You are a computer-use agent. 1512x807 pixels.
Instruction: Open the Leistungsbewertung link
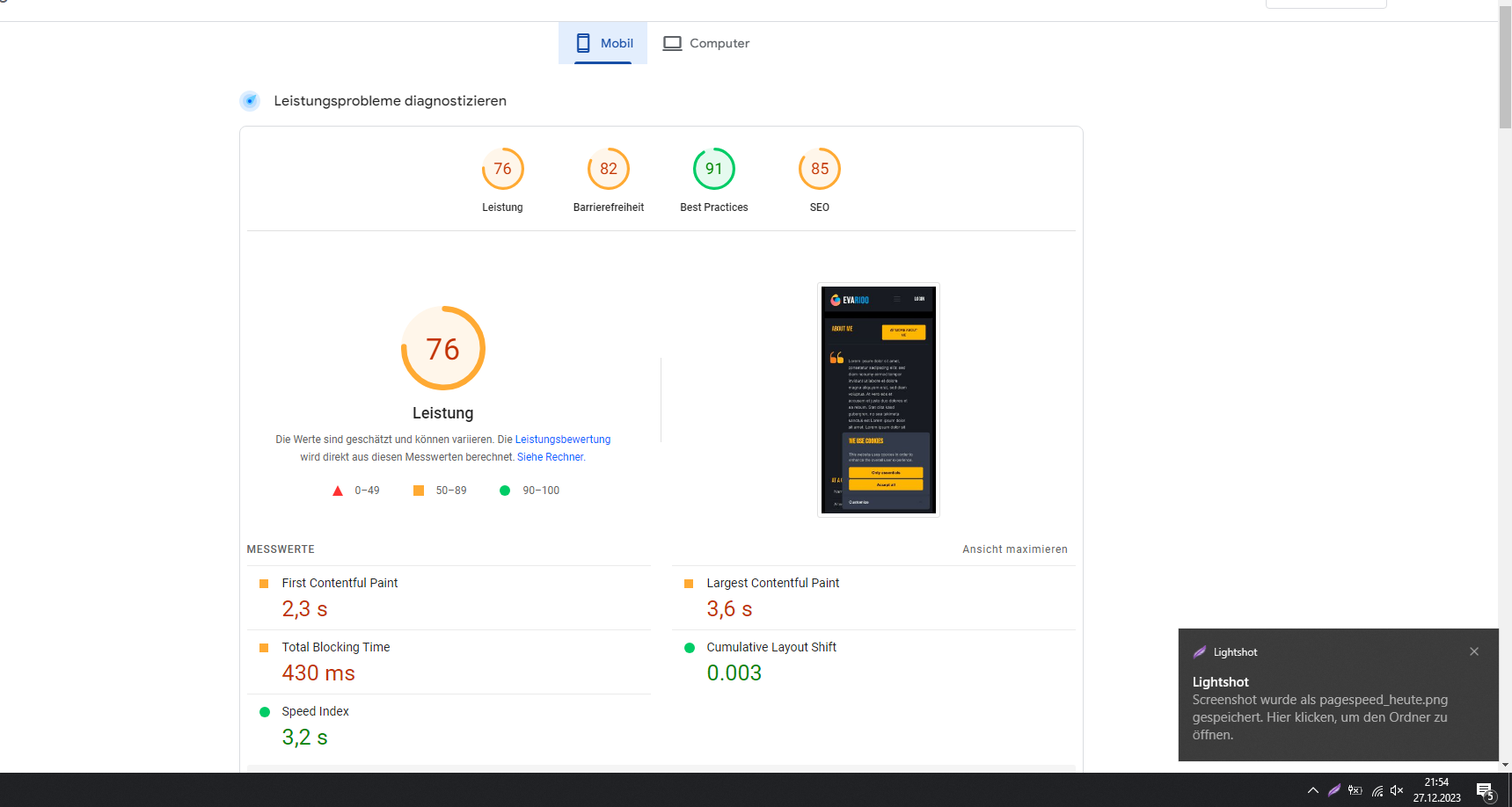pos(562,440)
